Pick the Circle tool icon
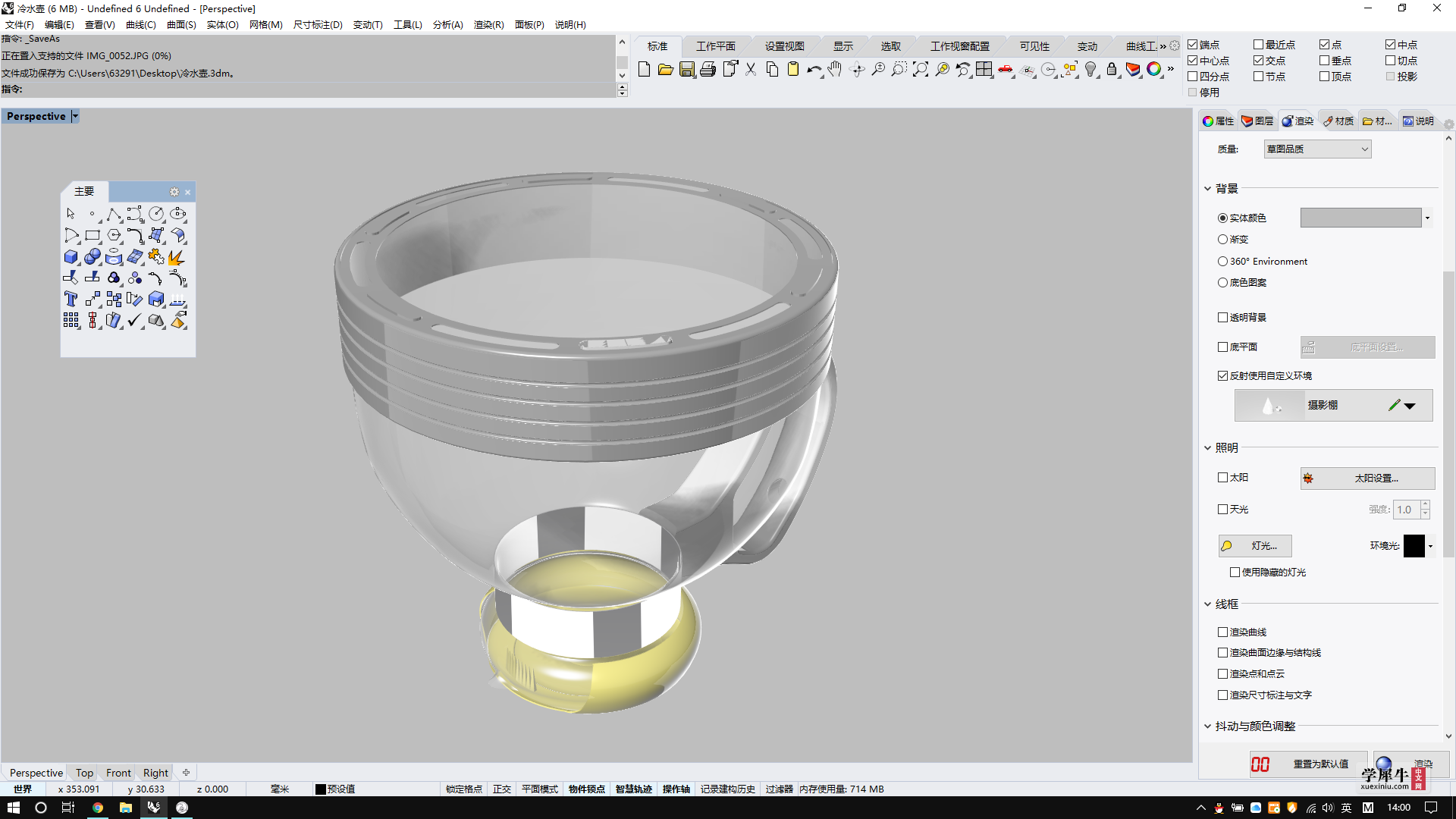The width and height of the screenshot is (1456, 819). [156, 215]
